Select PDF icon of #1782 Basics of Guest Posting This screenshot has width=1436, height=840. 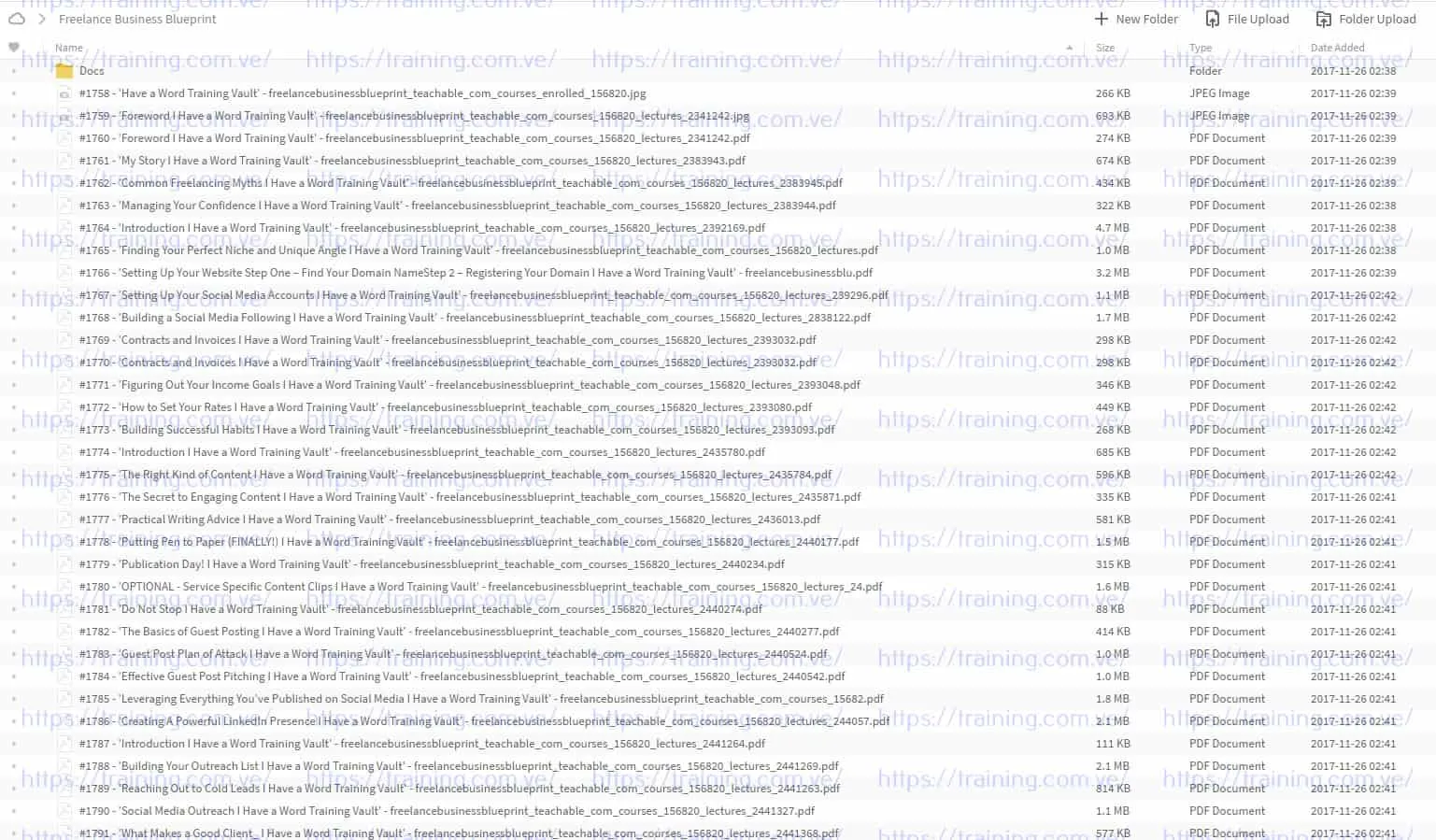[64, 632]
